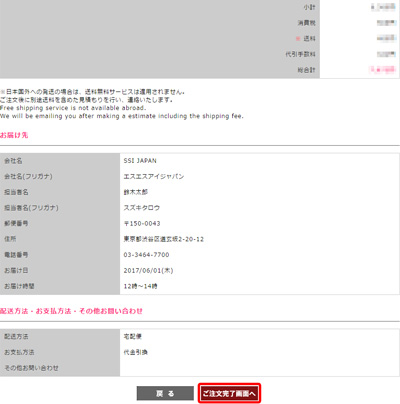The width and height of the screenshot is (400, 404).
Task: Click the スズキタロウ contact furigana value
Action: [x=142, y=208]
